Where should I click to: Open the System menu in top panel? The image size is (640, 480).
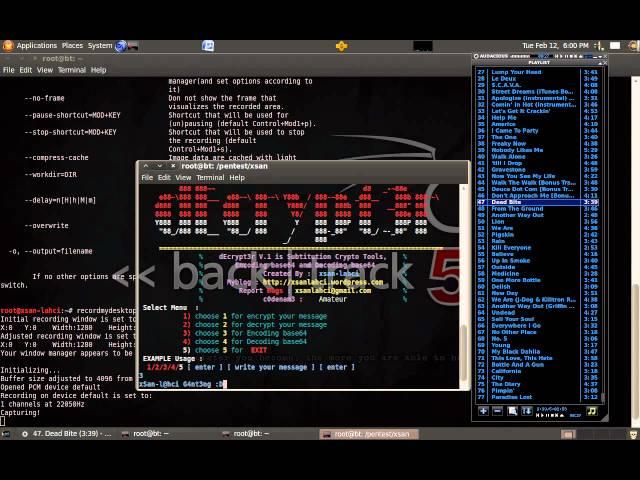pyautogui.click(x=100, y=45)
